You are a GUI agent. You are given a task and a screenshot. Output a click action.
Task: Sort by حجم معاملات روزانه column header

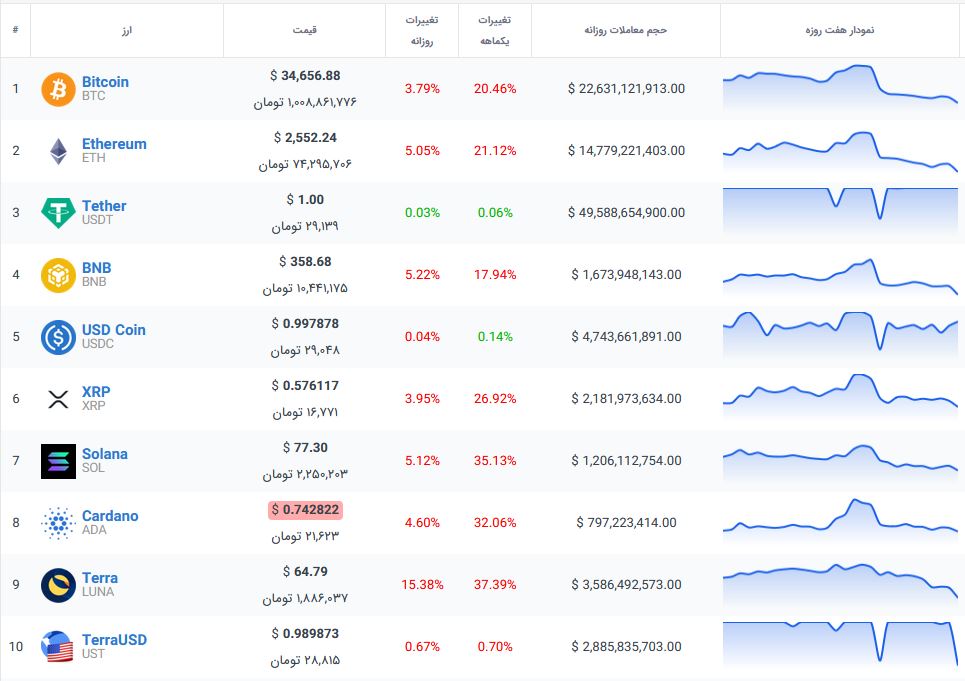point(626,30)
